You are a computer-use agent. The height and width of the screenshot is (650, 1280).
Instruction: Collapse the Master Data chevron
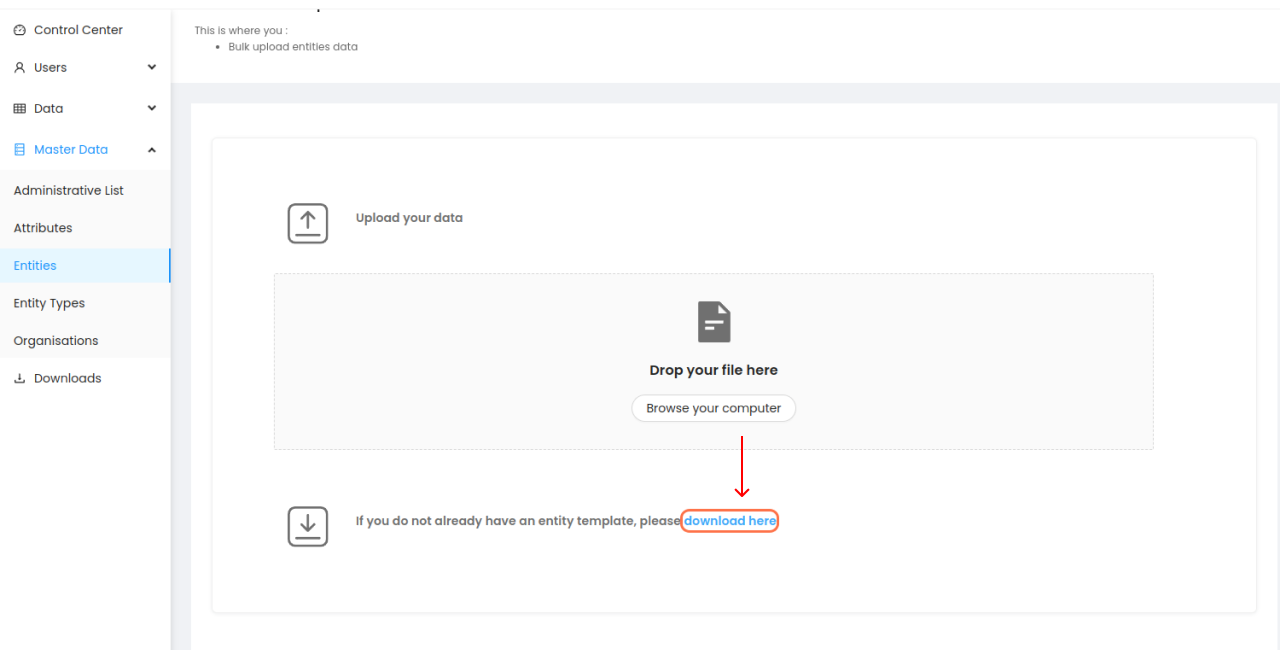click(x=152, y=150)
